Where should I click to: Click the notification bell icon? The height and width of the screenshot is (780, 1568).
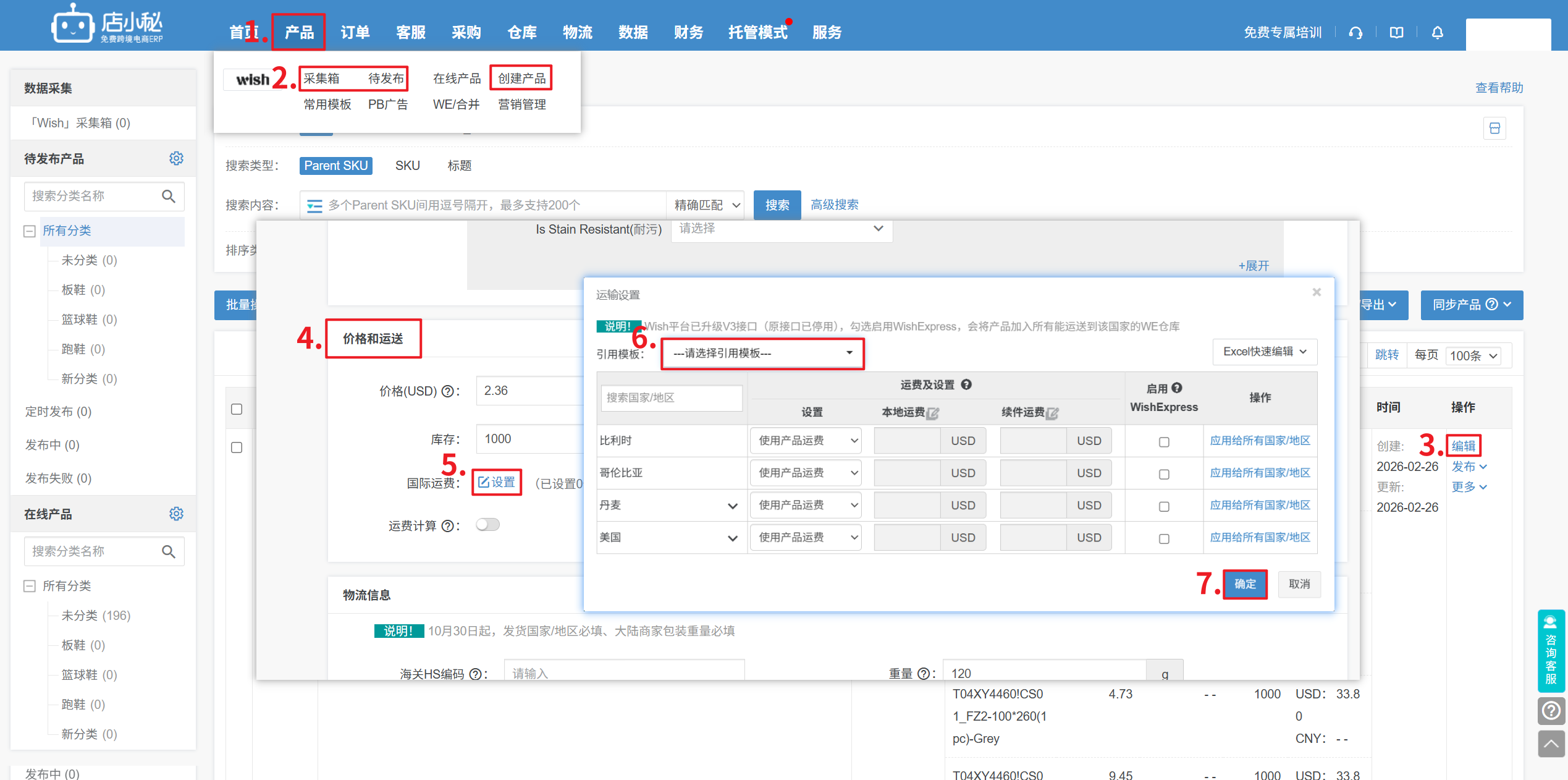1437,33
